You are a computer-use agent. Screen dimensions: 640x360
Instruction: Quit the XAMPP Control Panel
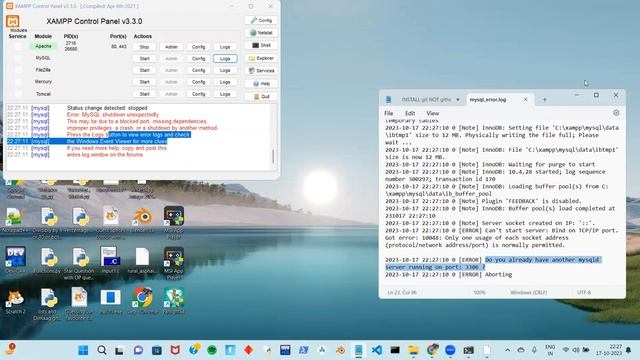pyautogui.click(x=261, y=97)
